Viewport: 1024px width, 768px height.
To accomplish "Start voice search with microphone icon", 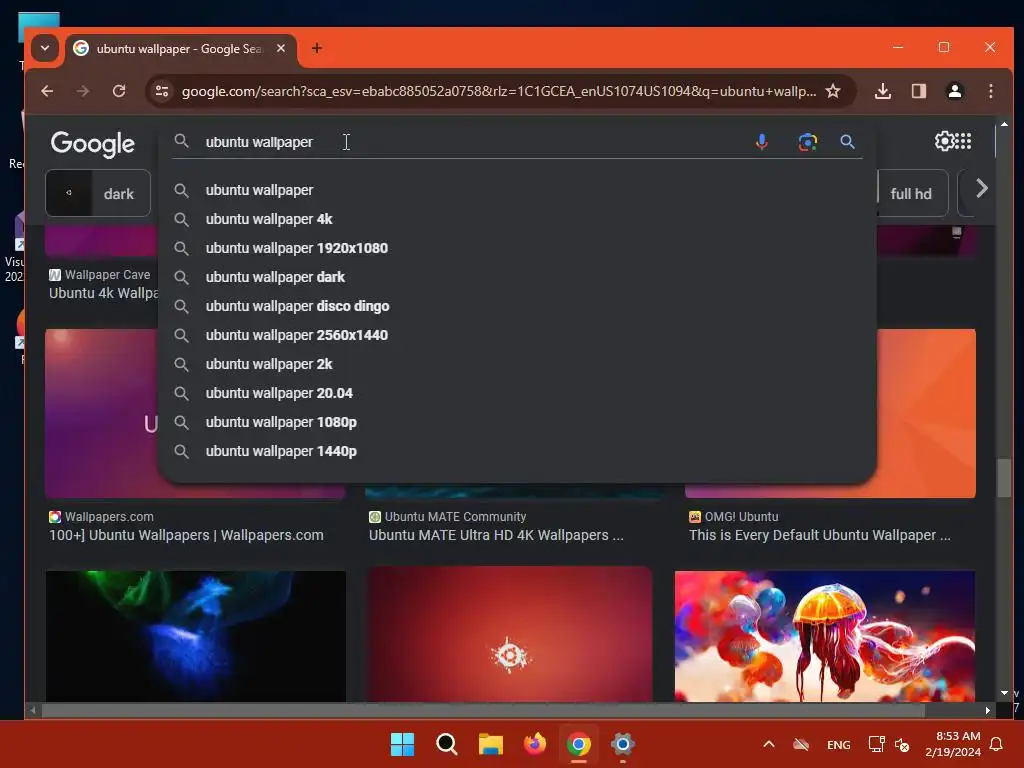I will (761, 142).
